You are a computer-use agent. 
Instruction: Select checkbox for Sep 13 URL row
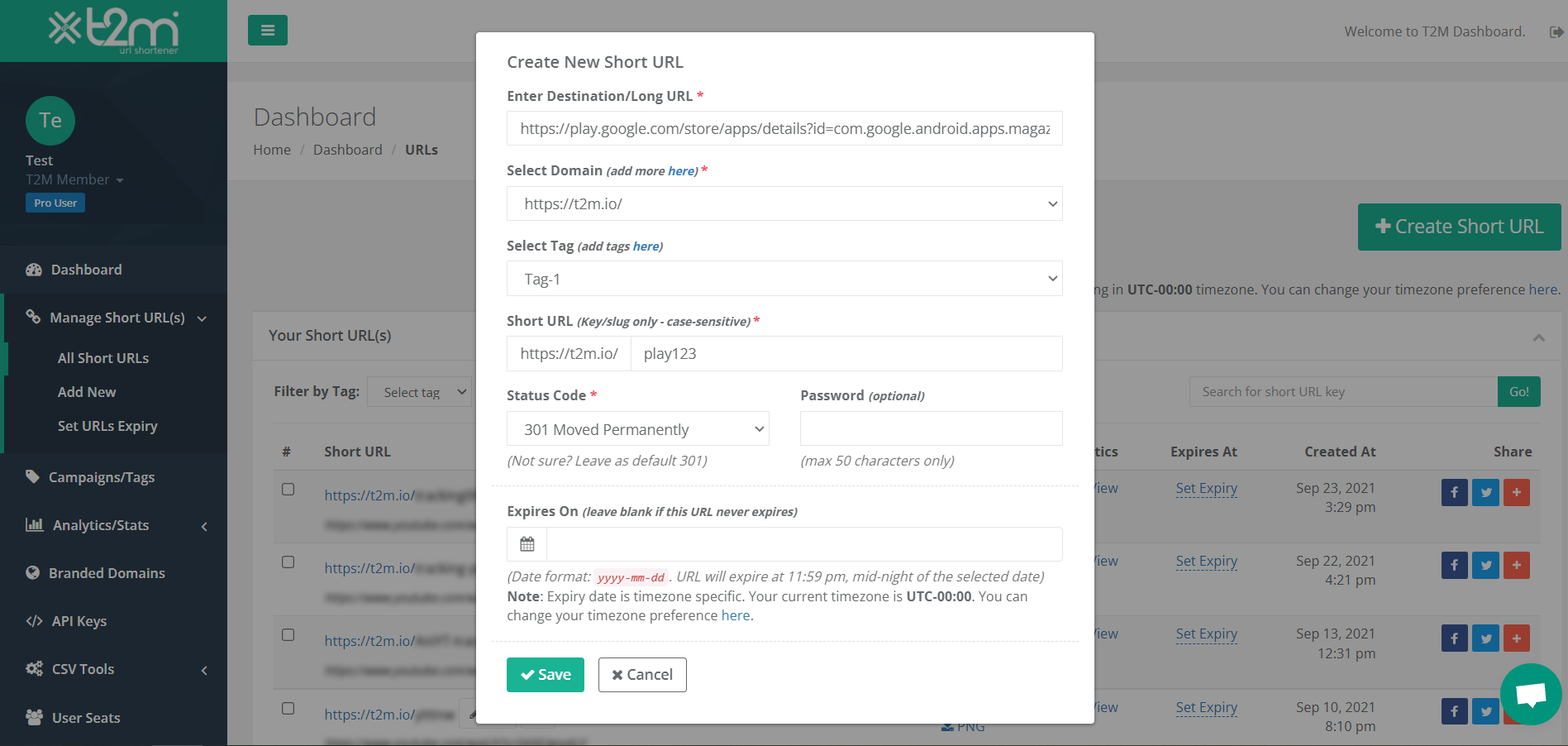(x=288, y=634)
